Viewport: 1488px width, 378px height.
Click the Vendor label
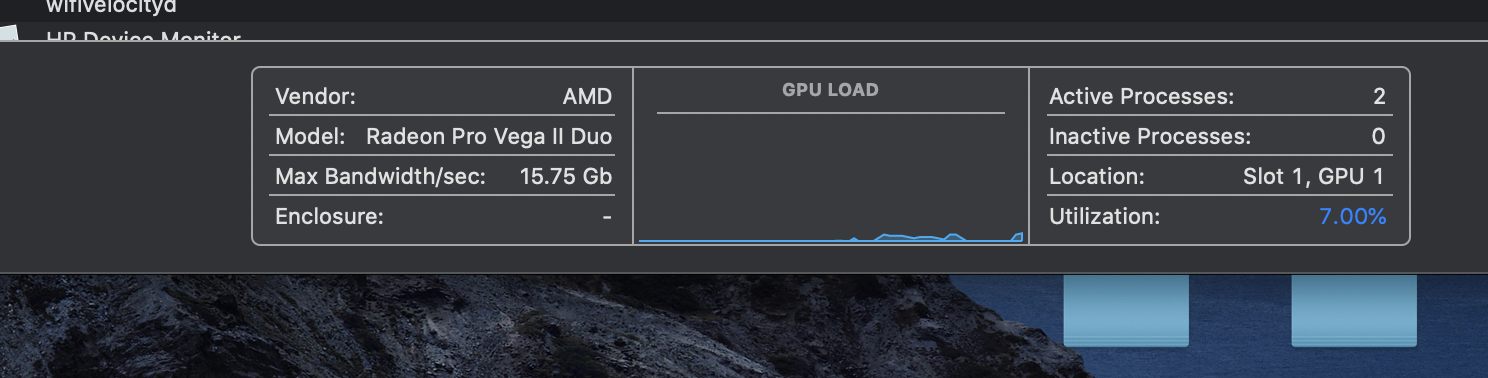point(315,97)
